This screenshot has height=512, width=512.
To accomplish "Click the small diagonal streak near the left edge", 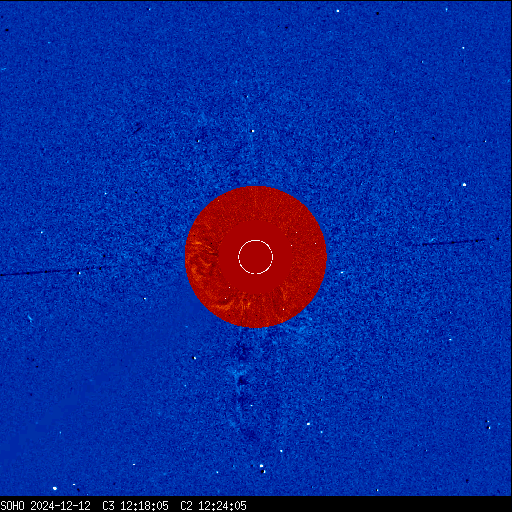I will pyautogui.click(x=30, y=318).
